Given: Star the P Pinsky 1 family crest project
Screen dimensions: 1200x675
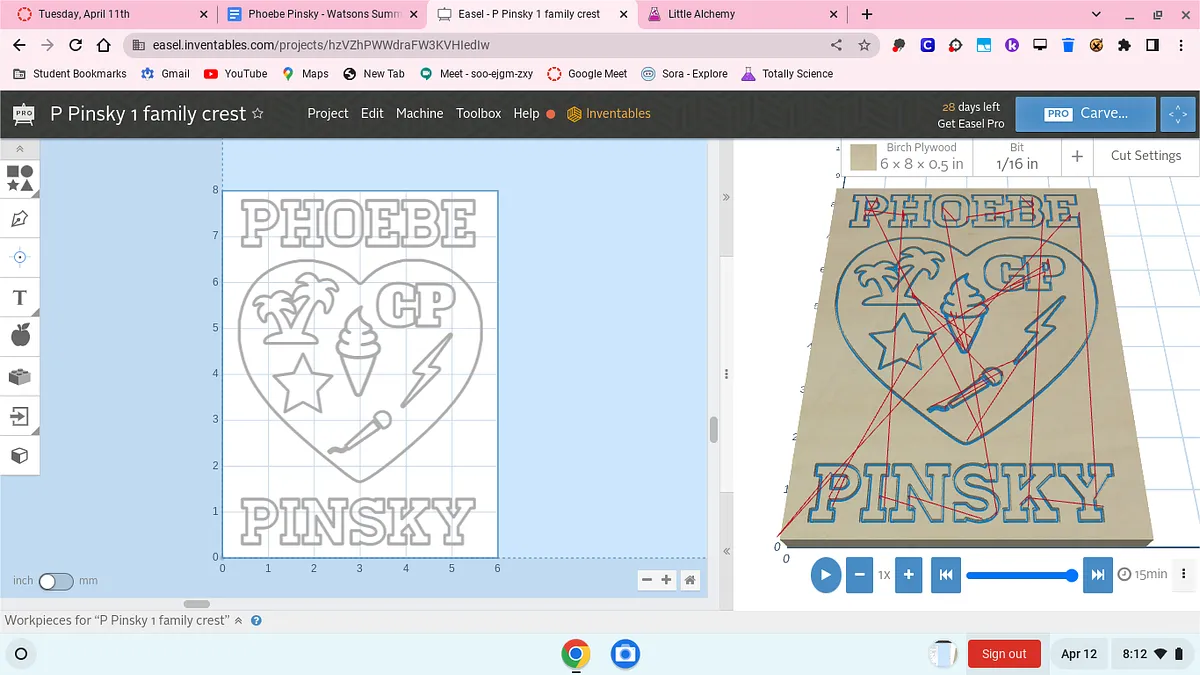Looking at the screenshot, I should point(258,114).
